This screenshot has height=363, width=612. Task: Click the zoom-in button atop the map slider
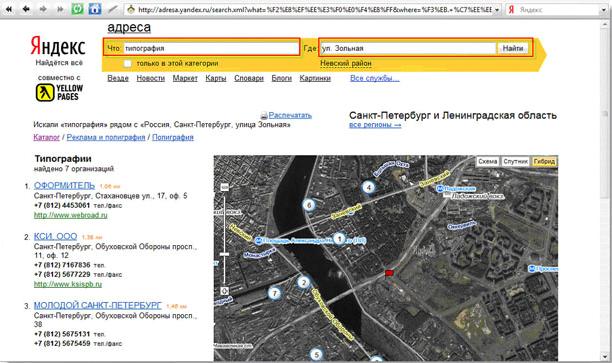[x=224, y=187]
